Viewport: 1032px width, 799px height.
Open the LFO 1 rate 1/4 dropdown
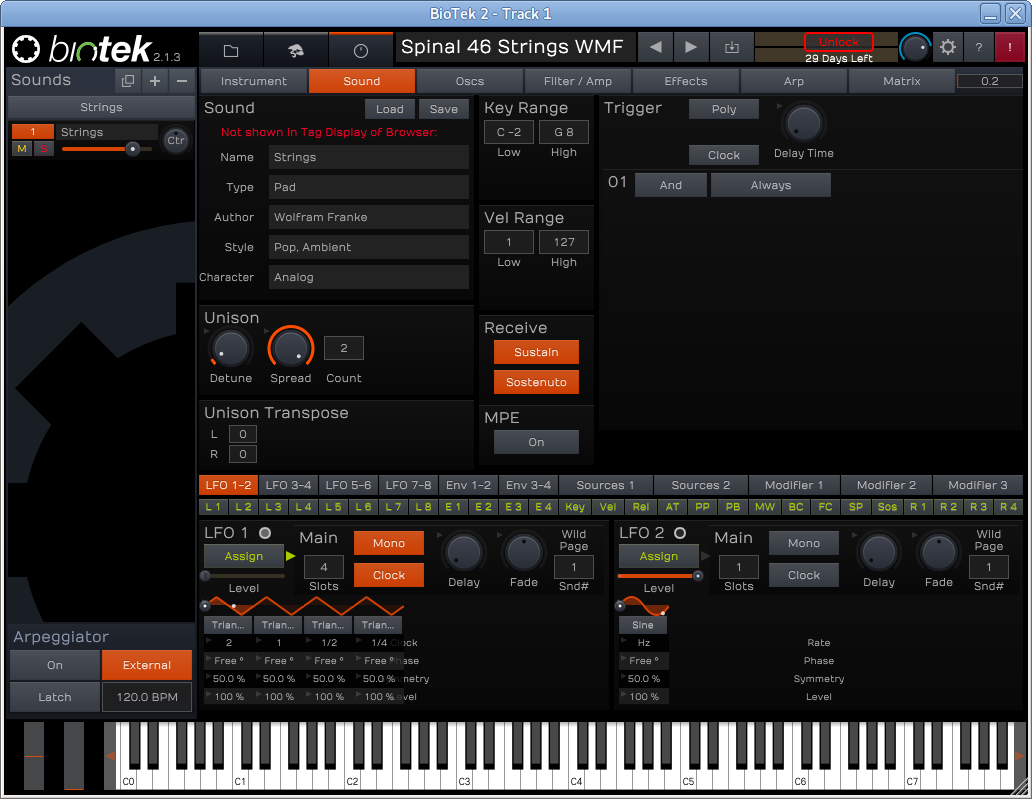(x=378, y=643)
